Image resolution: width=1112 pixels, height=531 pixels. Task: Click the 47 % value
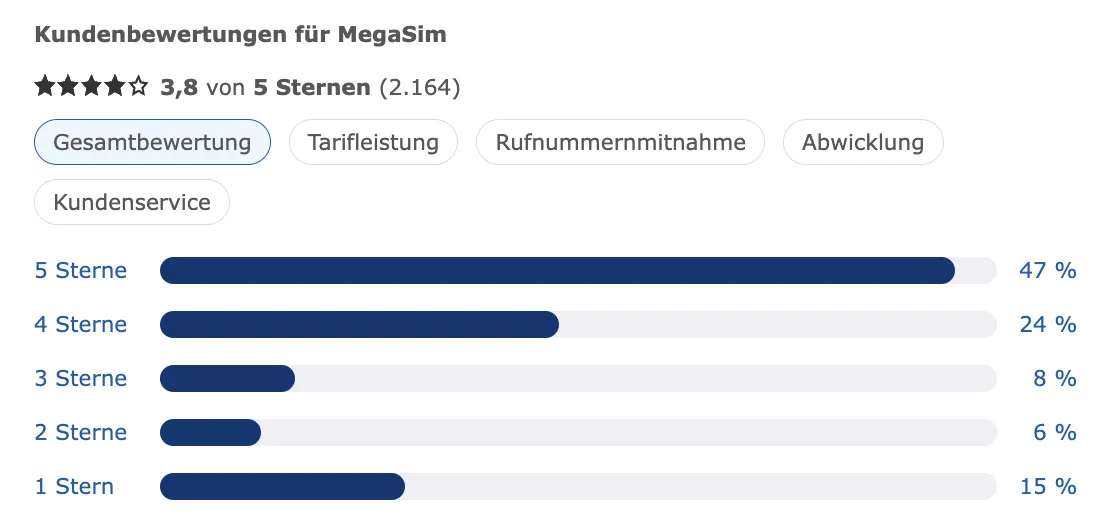coord(1047,270)
